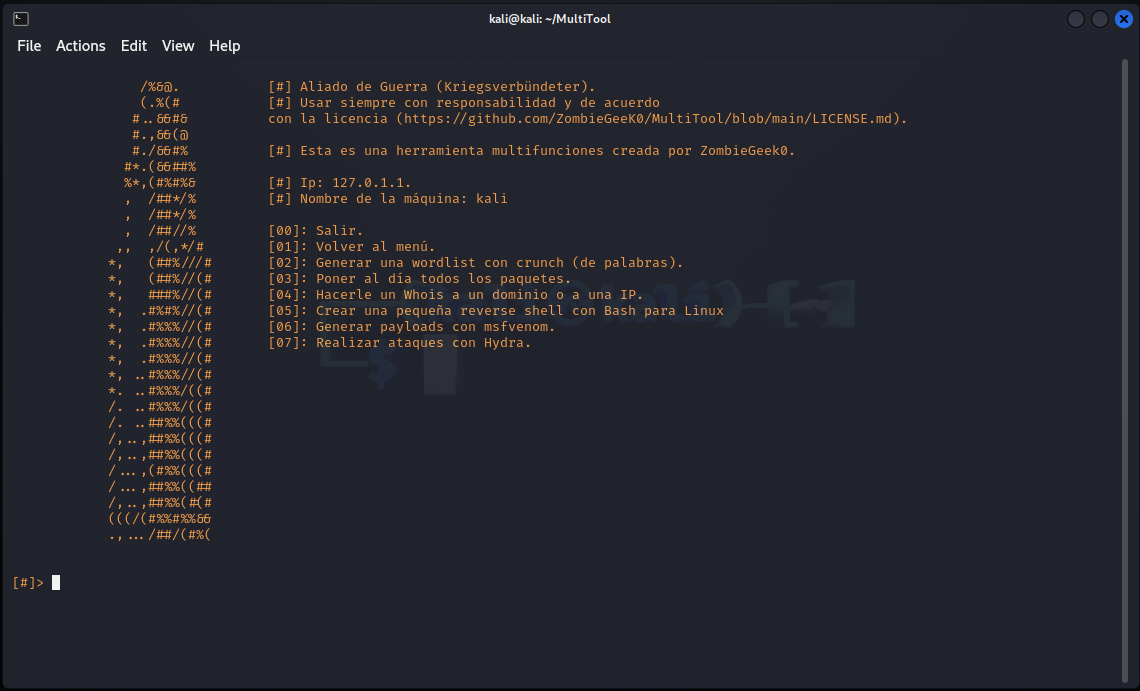Click the window title 'kali@kali: ~/MultiTool'
Viewport: 1140px width, 691px height.
click(550, 19)
